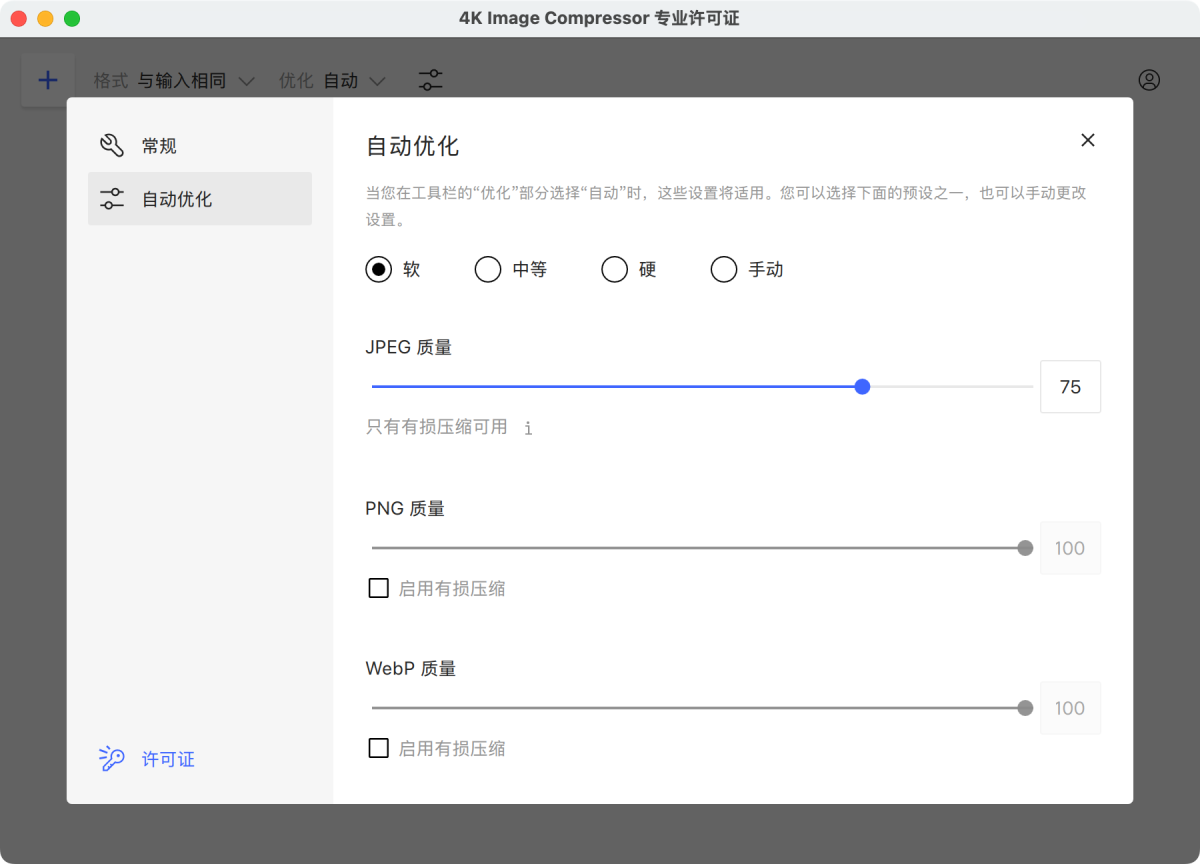Open the settings sliders icon in toolbar

pos(430,80)
